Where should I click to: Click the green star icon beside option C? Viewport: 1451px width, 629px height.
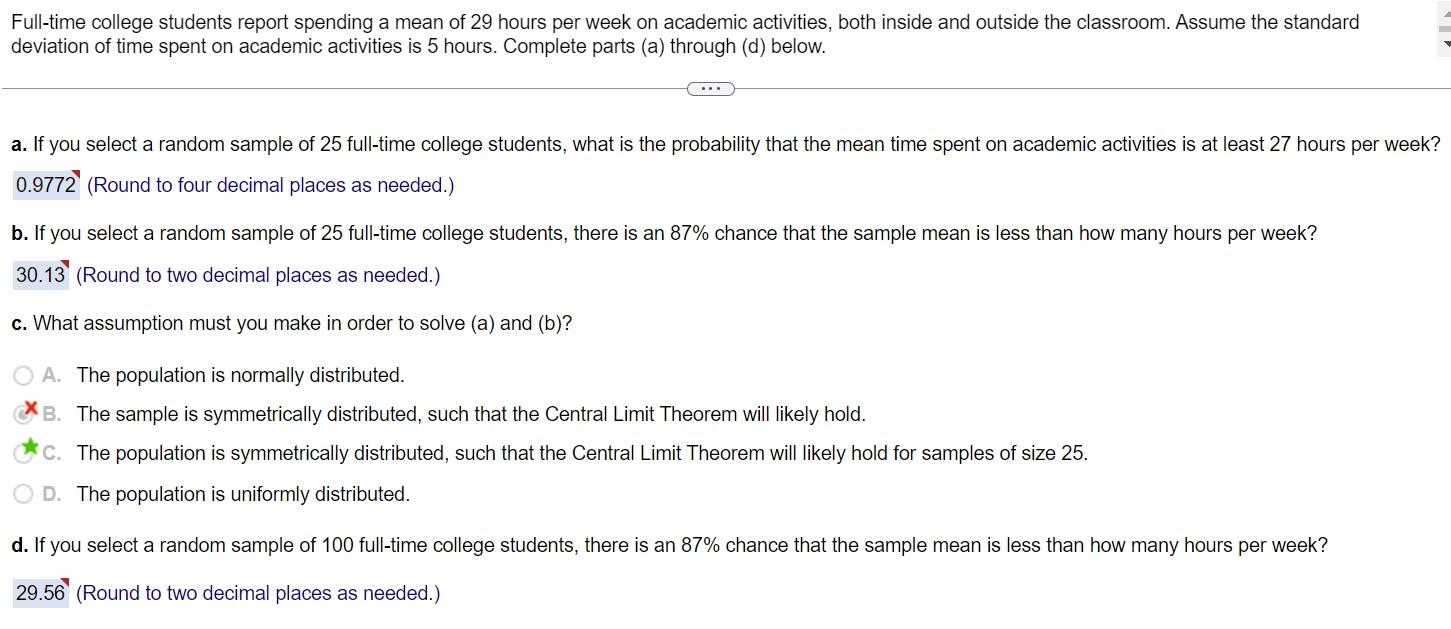point(30,448)
